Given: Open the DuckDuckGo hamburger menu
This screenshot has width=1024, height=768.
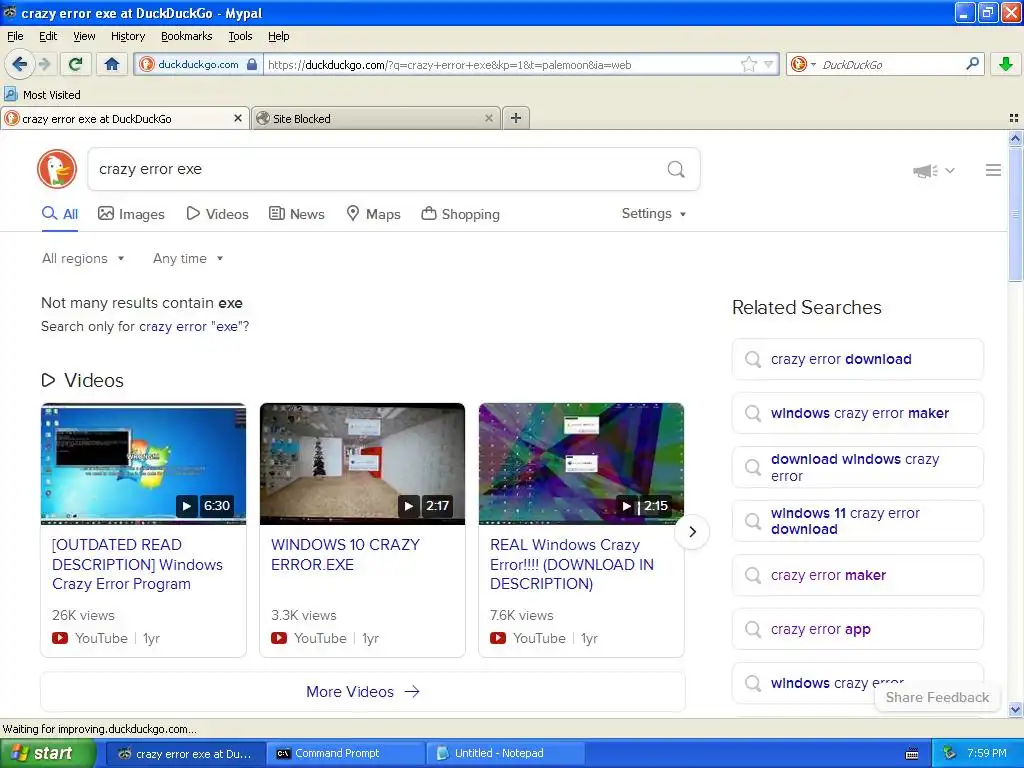Looking at the screenshot, I should point(993,170).
